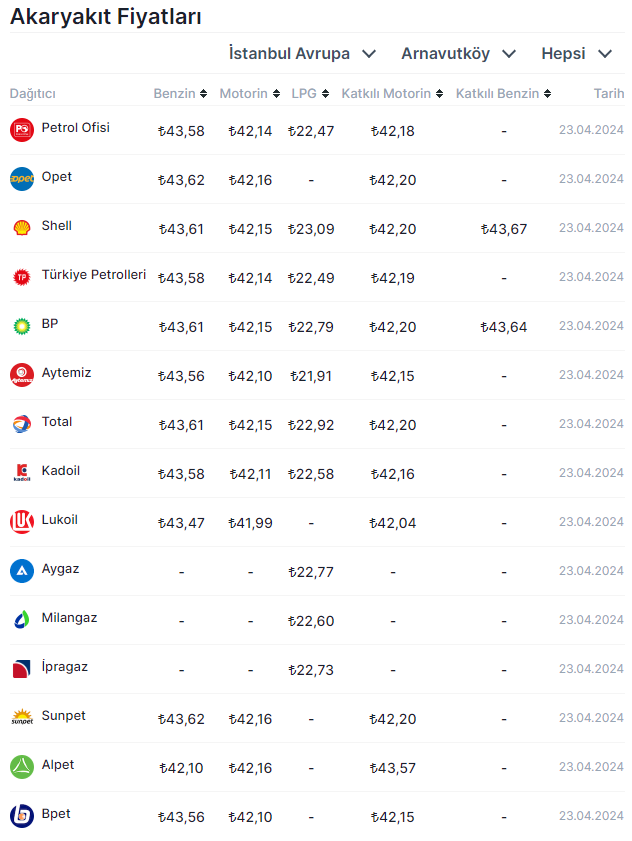
Task: Sort by LPG price column
Action: click(309, 94)
